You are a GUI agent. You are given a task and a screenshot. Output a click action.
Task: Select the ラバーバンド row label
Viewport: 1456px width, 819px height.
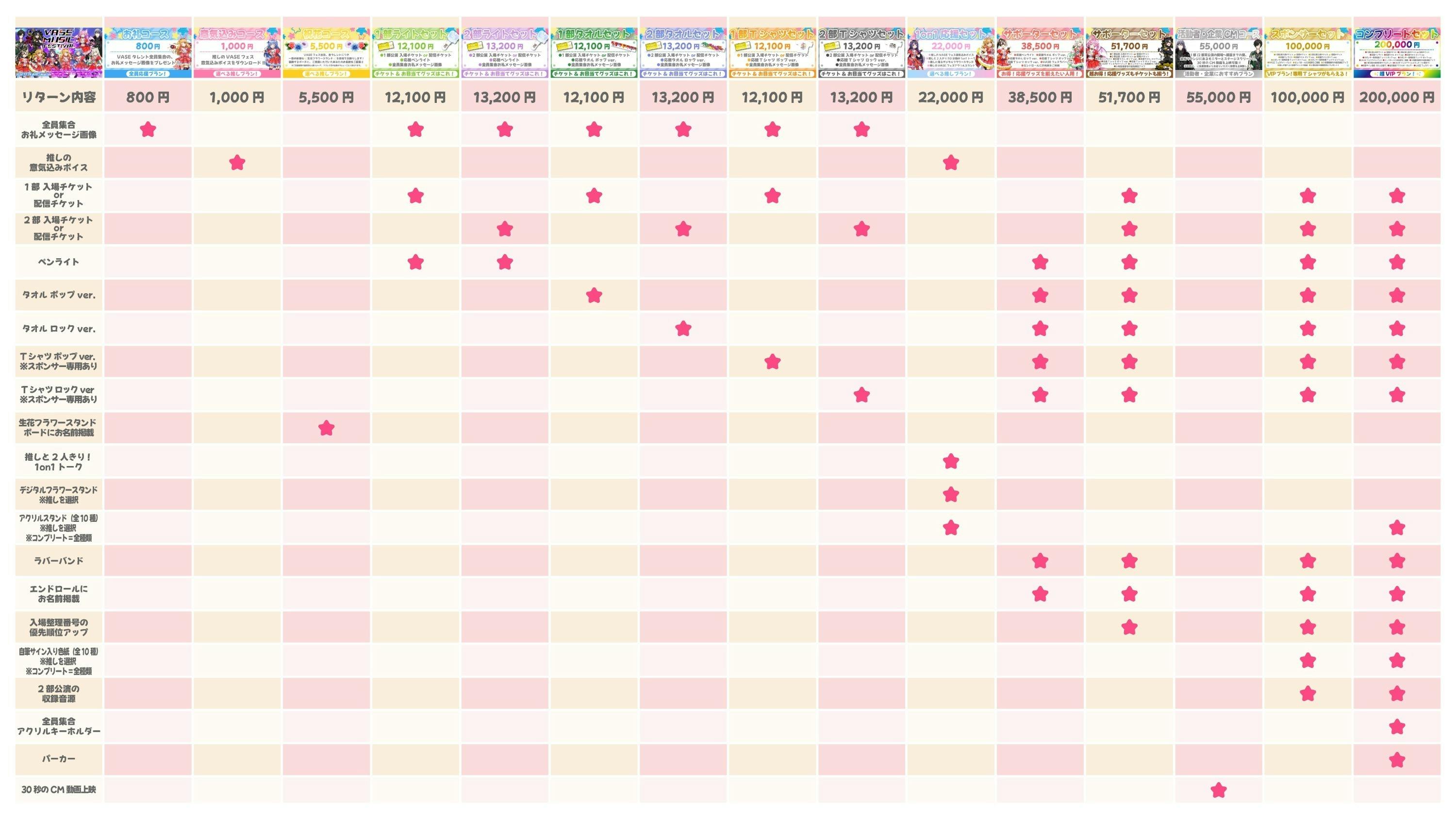point(59,561)
